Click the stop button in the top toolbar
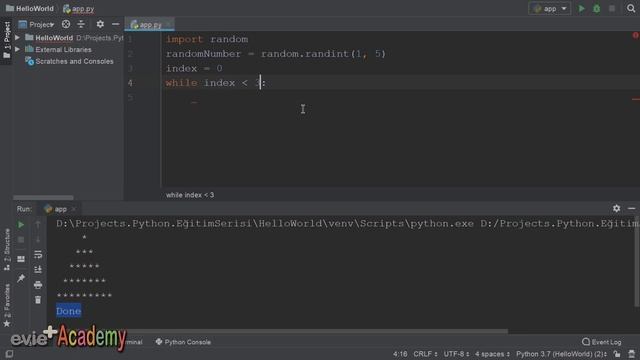Viewport: 640px width, 360px height. point(611,9)
